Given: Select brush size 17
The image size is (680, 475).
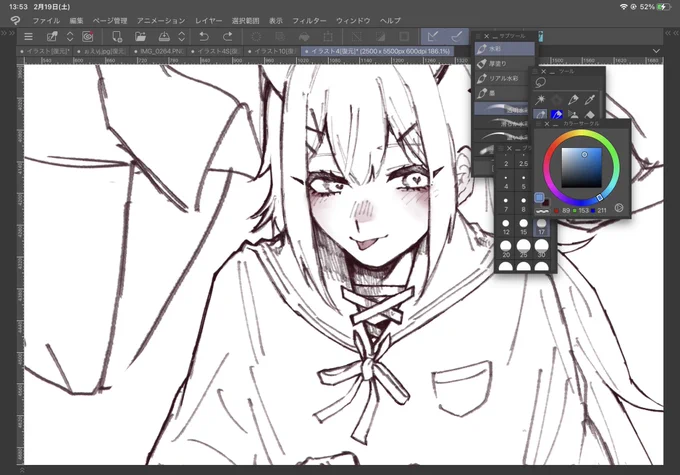Looking at the screenshot, I should click(x=541, y=227).
